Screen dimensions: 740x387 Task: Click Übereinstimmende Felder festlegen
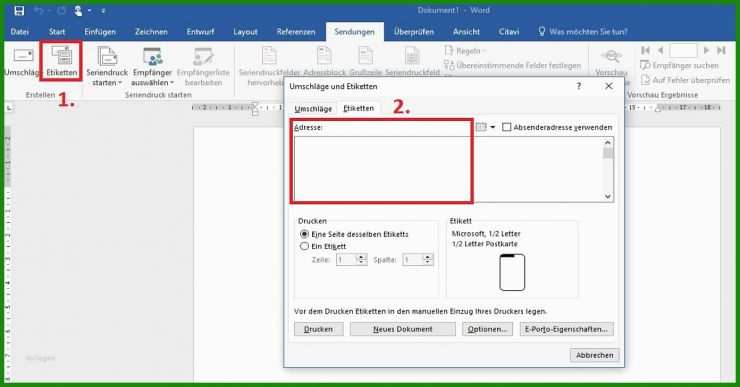512,66
